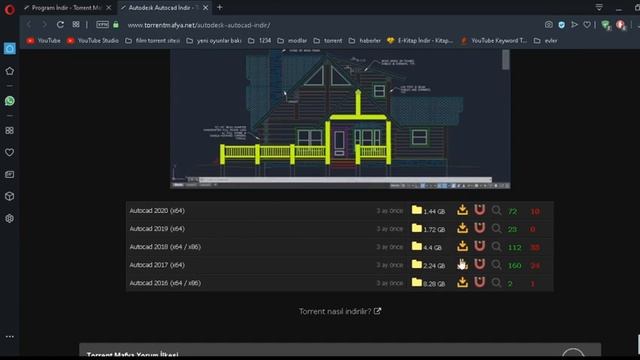This screenshot has height=360, width=640.
Task: Click the sidebar three-dot more menu
Action: [10, 337]
